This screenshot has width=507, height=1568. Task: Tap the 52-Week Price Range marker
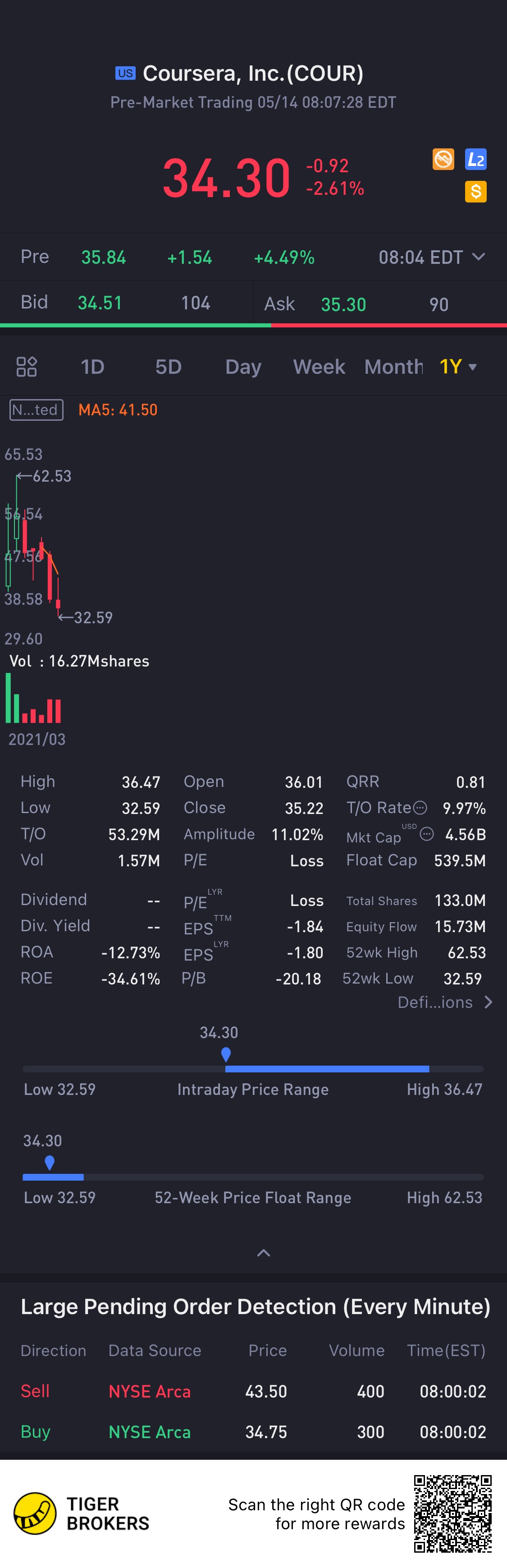tap(50, 1163)
